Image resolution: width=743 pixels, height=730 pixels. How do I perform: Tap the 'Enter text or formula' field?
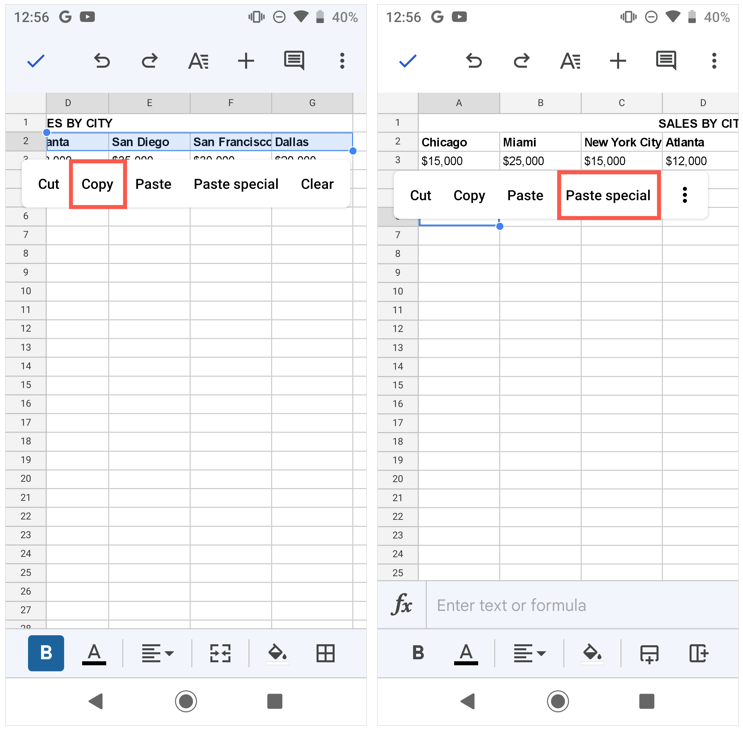pos(580,605)
